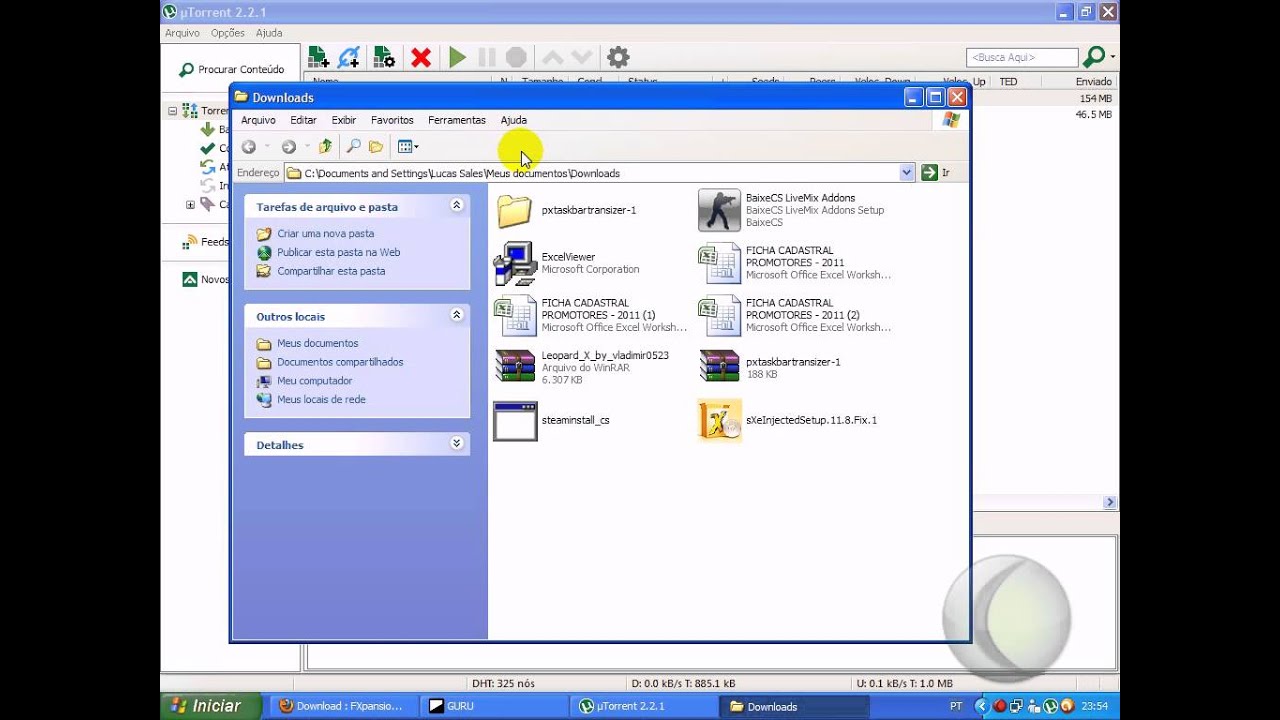Screen dimensions: 1280x720
Task: Open Documentos compartilhados link
Action: [x=340, y=362]
